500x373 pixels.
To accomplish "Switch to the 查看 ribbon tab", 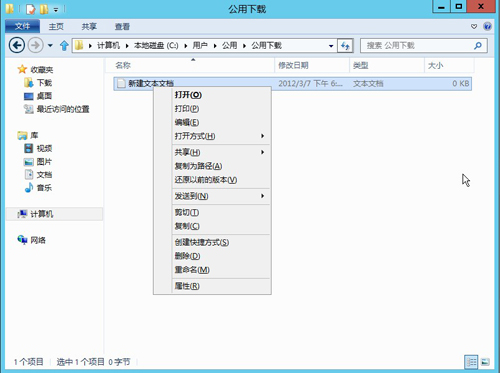I will [x=122, y=26].
